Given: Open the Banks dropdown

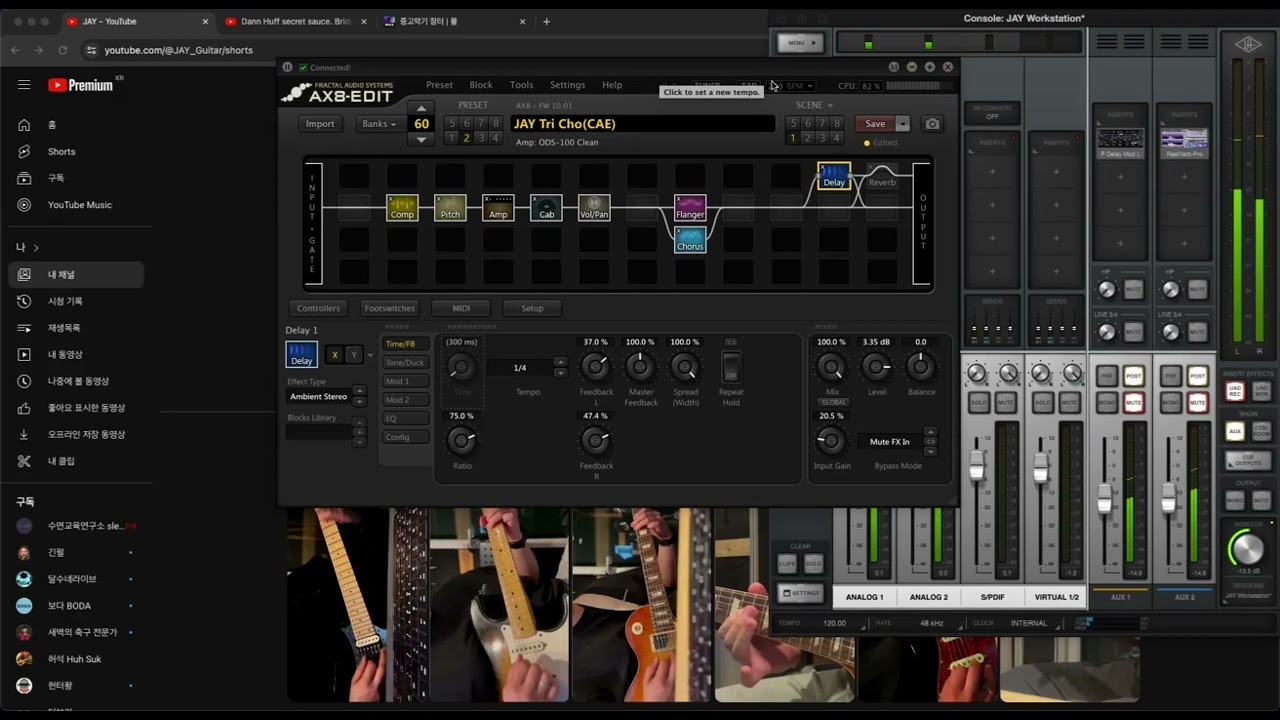Looking at the screenshot, I should coord(379,124).
